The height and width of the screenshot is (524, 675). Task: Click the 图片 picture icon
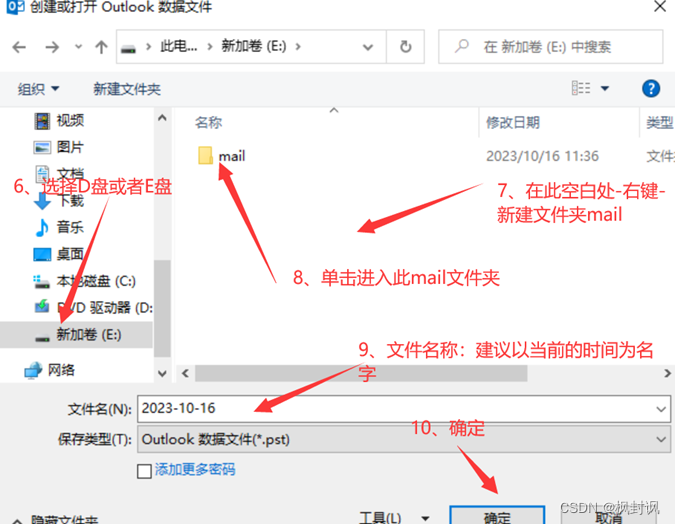pos(42,148)
